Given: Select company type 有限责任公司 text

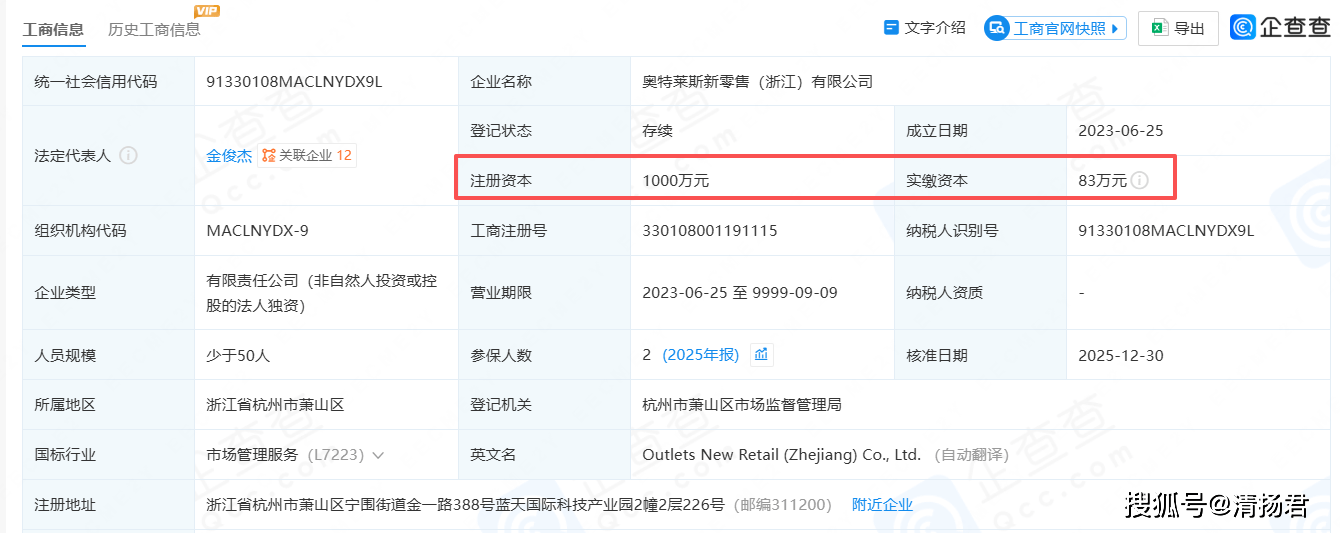Looking at the screenshot, I should 322,293.
